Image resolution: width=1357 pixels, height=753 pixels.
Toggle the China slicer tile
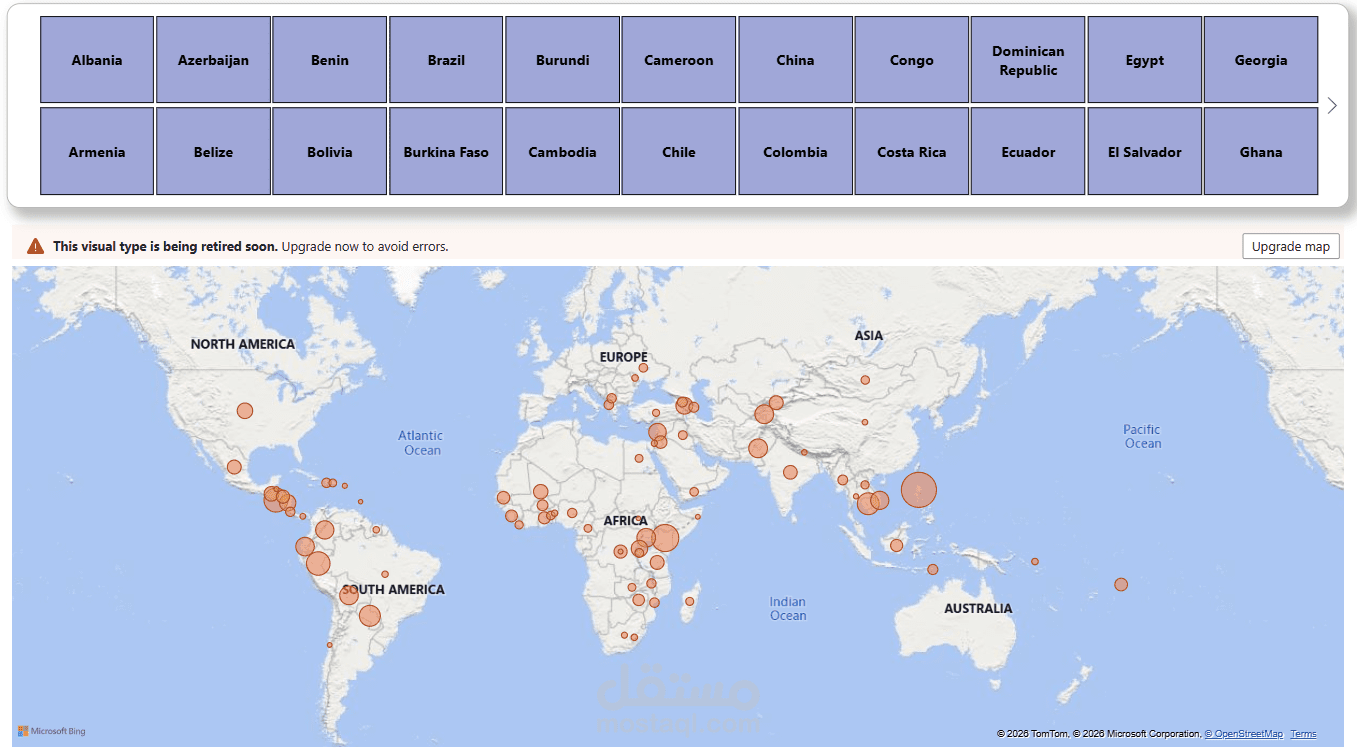pyautogui.click(x=795, y=60)
